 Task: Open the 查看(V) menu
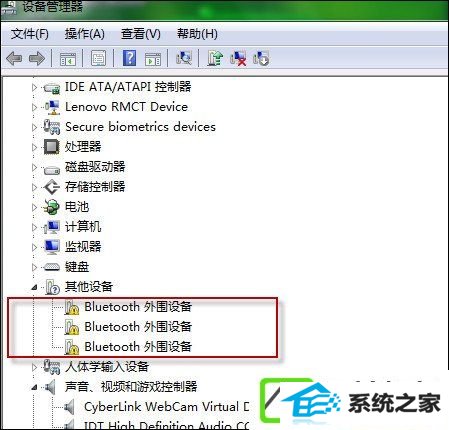click(x=141, y=34)
